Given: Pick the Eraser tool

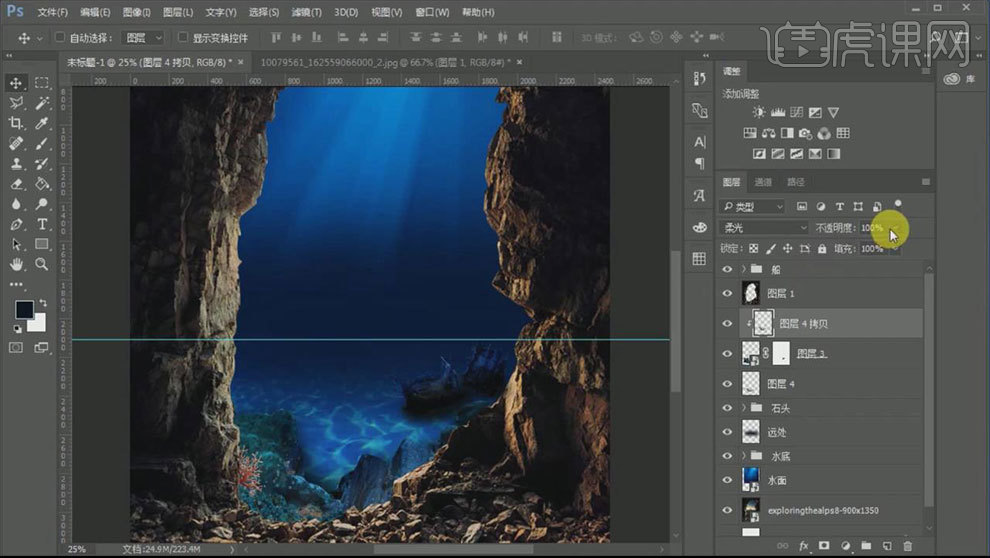Looking at the screenshot, I should 16,184.
